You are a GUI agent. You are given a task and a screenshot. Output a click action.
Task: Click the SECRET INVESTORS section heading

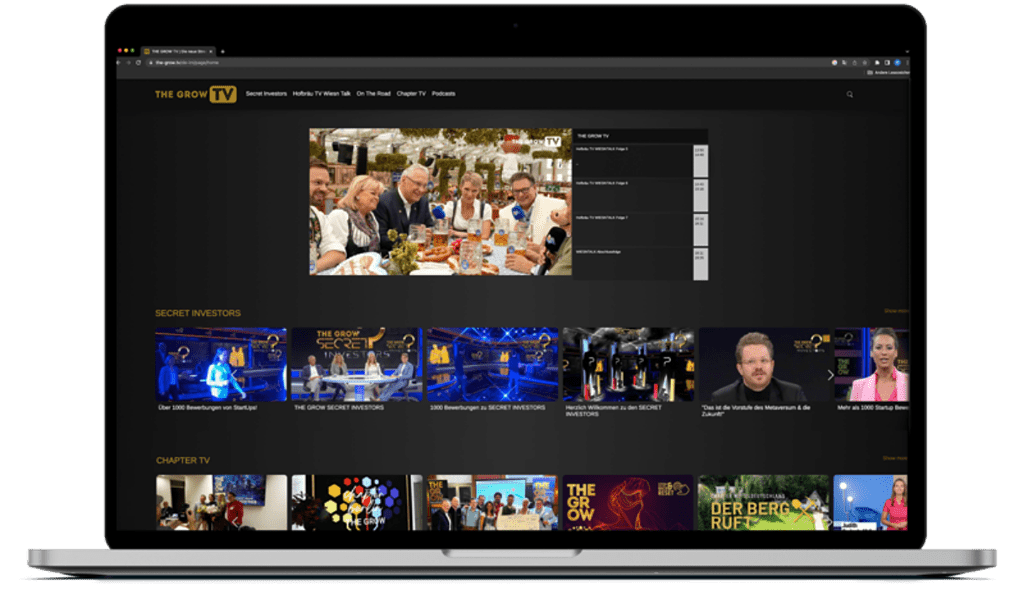(198, 313)
